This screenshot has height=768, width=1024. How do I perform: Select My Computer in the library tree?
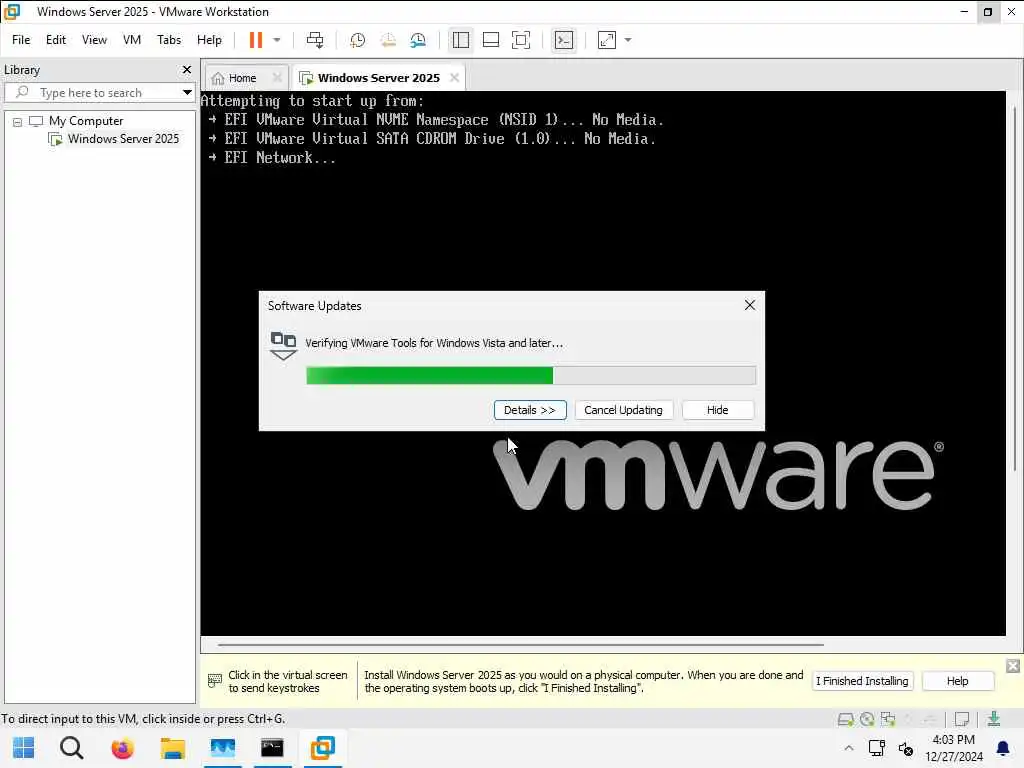[86, 121]
